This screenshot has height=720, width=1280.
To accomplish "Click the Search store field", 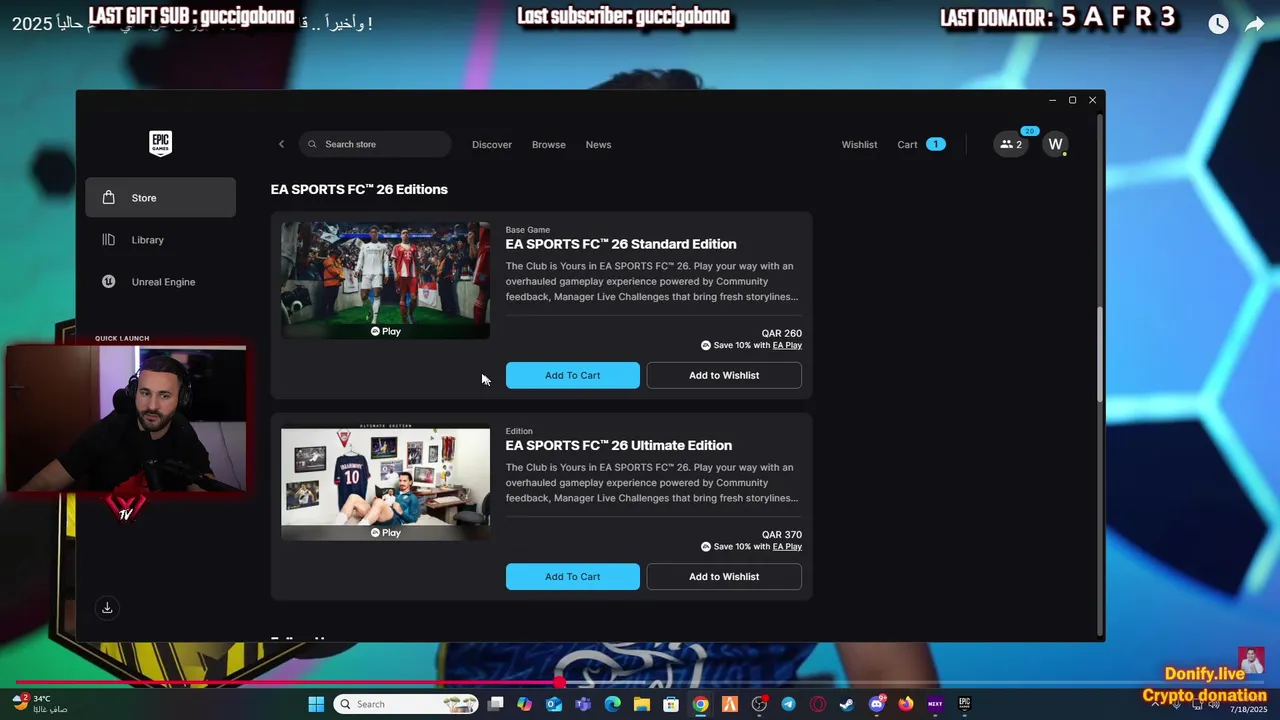I will coord(375,144).
